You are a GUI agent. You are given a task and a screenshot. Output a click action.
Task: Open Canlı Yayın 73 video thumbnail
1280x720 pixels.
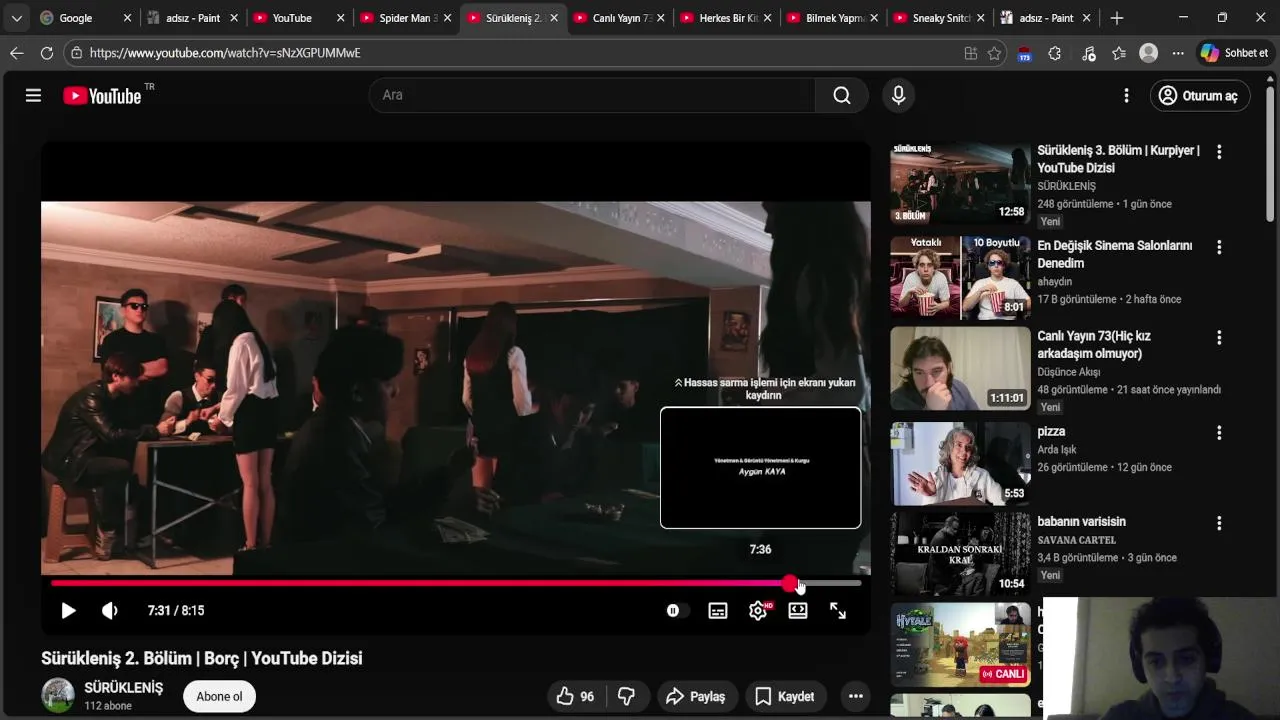point(960,368)
